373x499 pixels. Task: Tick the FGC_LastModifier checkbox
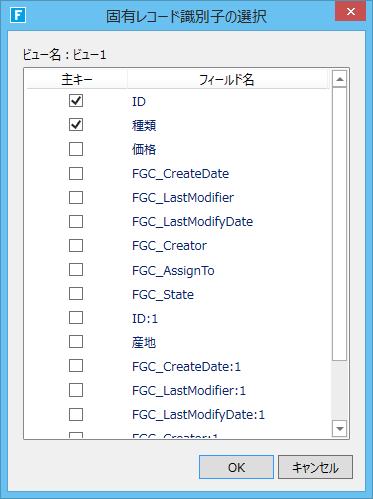click(x=76, y=197)
